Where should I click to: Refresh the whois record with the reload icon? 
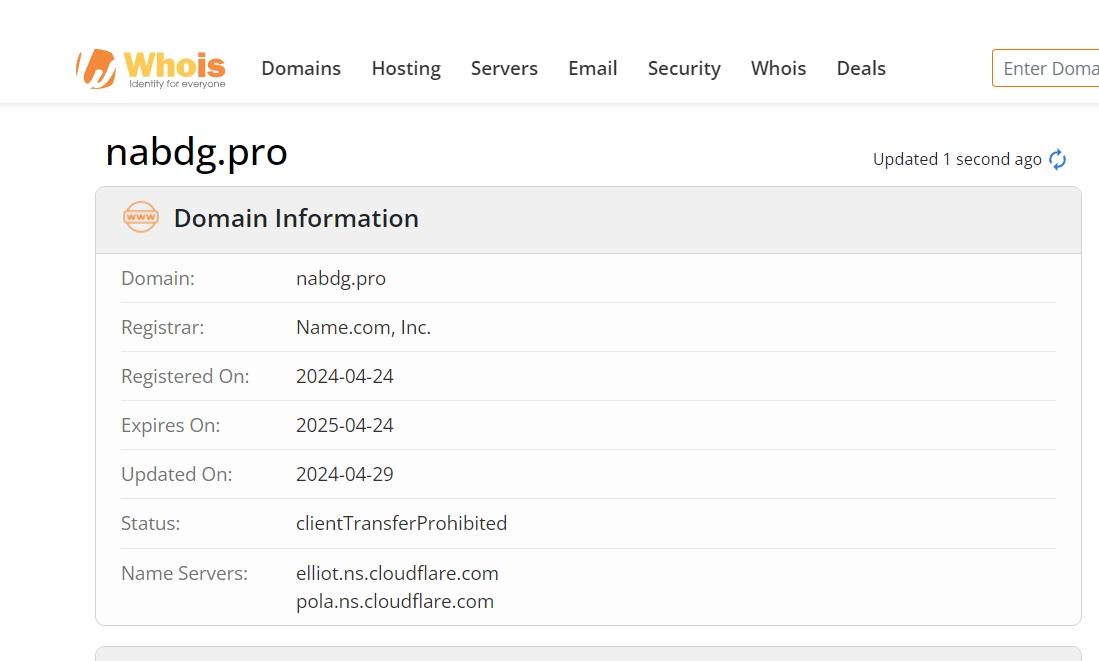click(1057, 160)
